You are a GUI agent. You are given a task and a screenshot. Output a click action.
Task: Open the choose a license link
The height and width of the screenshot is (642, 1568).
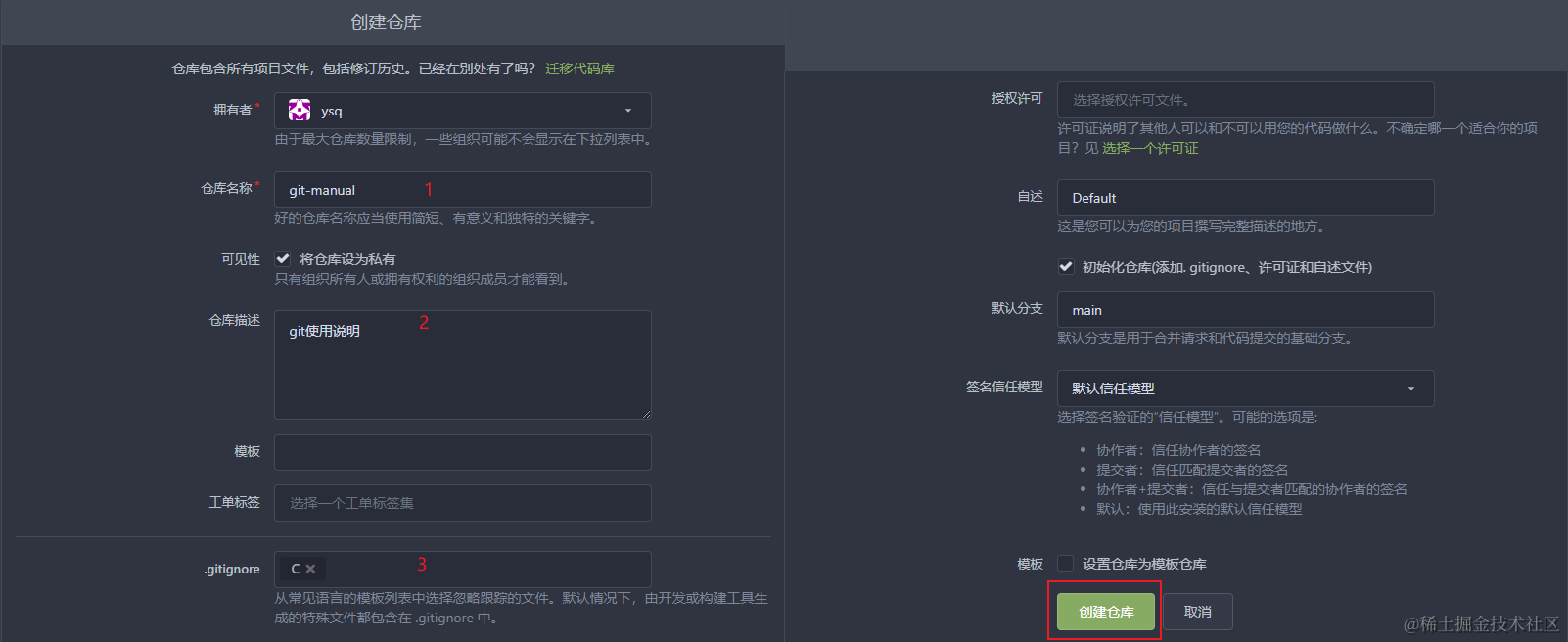tap(1150, 148)
